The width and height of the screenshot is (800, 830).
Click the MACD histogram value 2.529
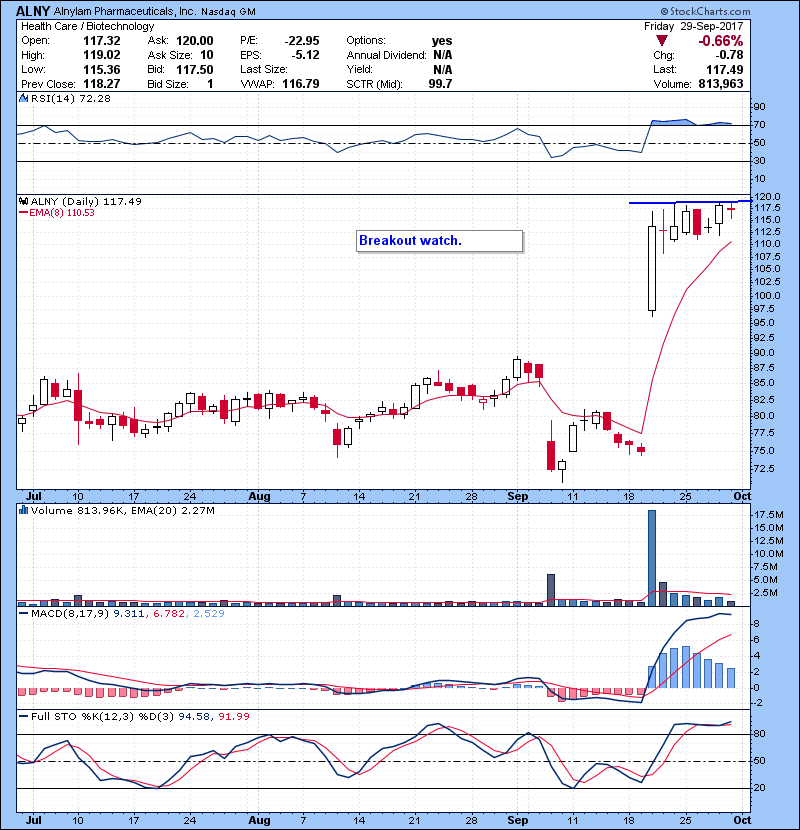pyautogui.click(x=209, y=614)
